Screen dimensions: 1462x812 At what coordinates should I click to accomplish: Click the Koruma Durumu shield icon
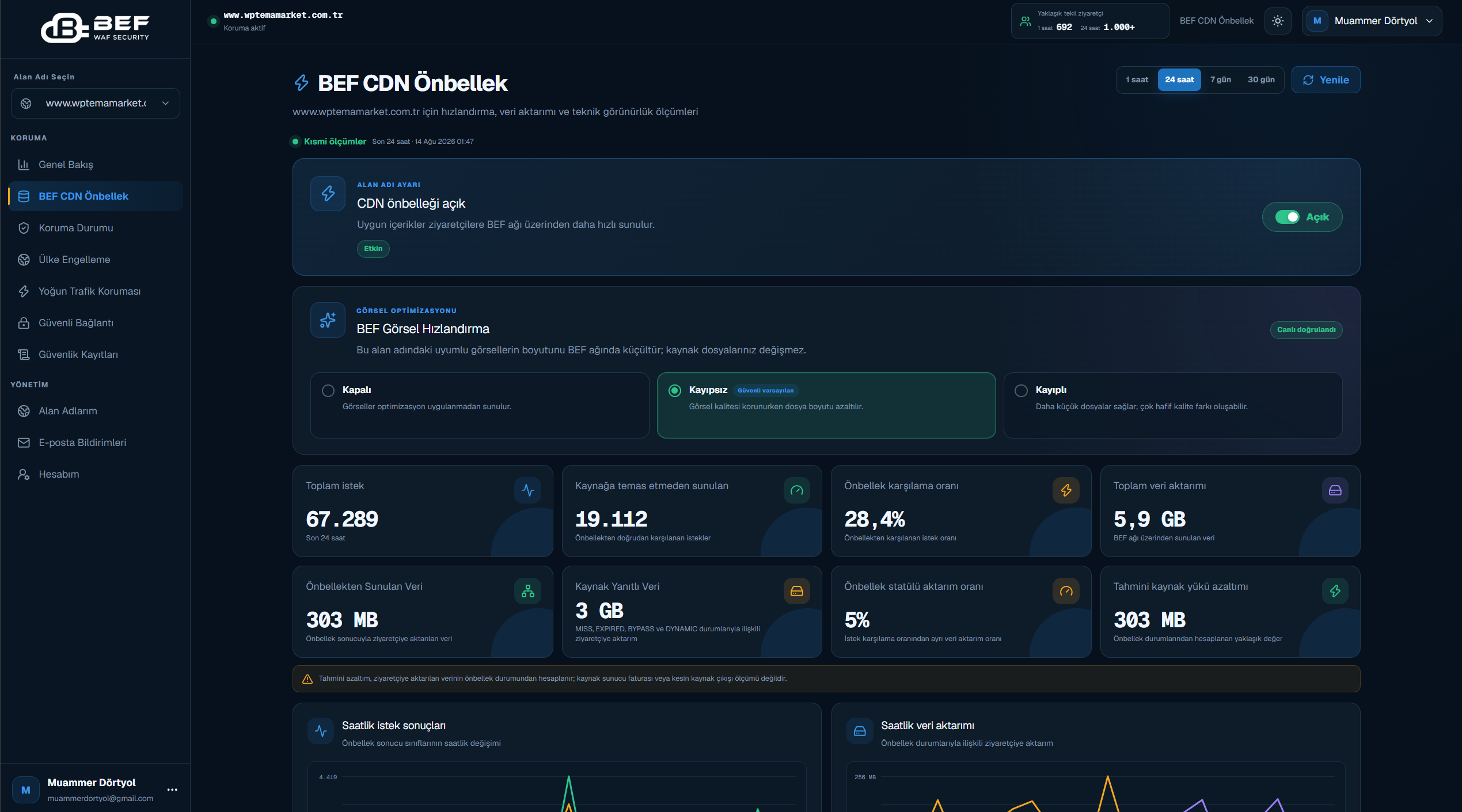pyautogui.click(x=24, y=228)
